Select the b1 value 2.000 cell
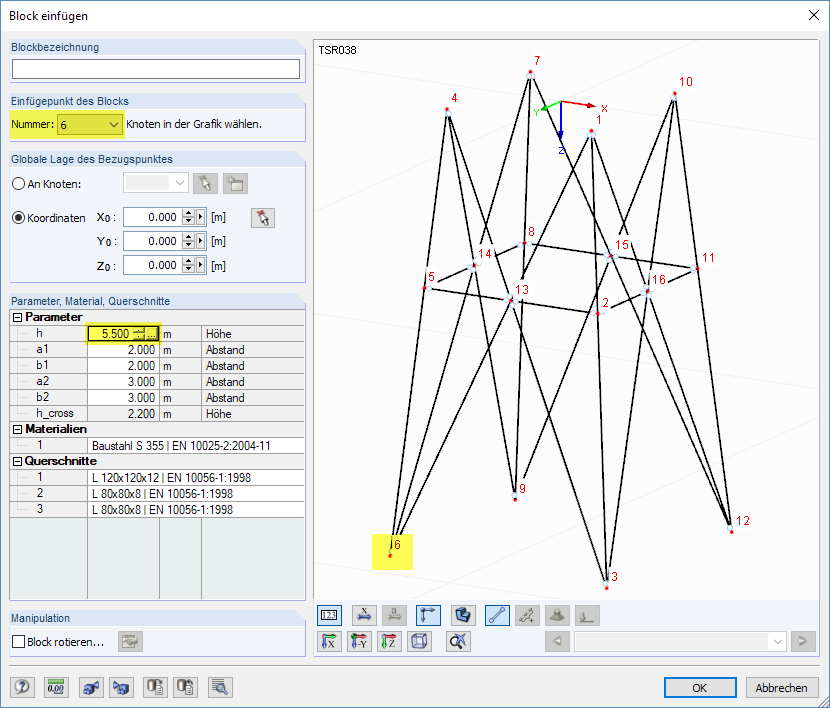Viewport: 830px width, 708px height. [123, 366]
